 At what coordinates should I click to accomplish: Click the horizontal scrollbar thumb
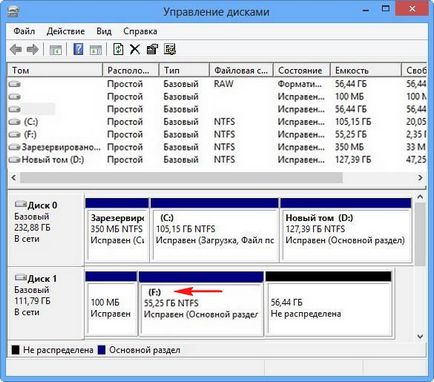[x=181, y=178]
